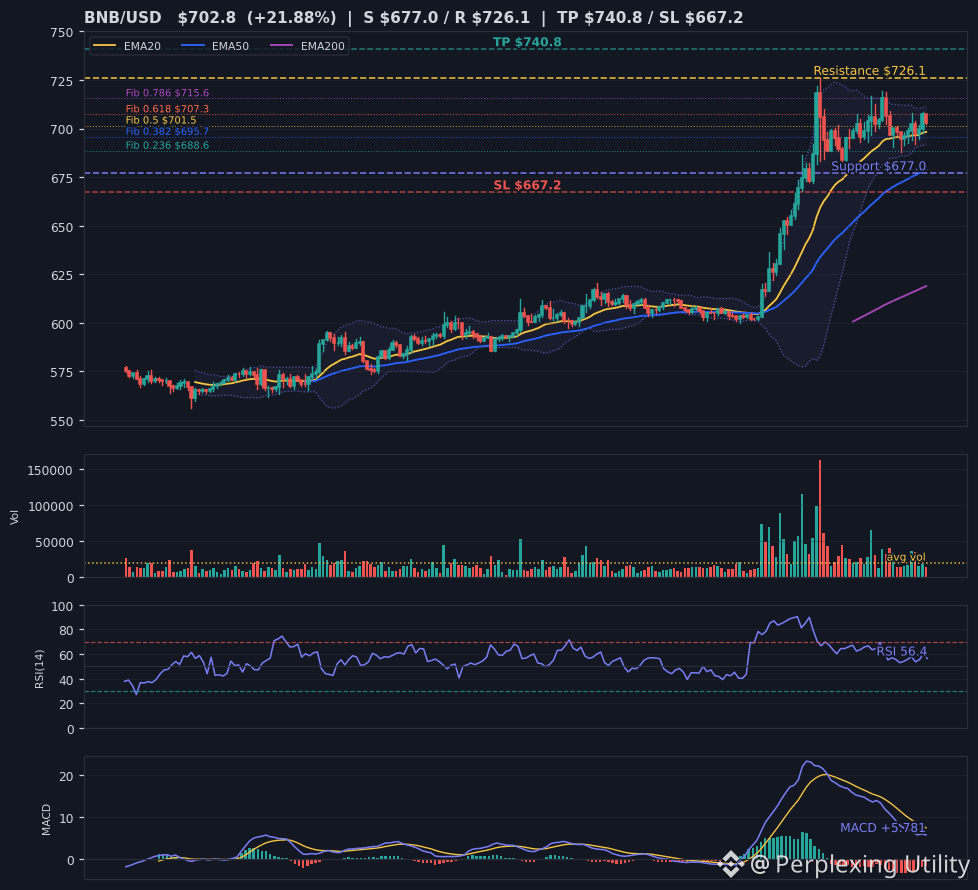Click the 'Resistance $726.1' chart label
Screen dimensions: 978x890
click(x=869, y=71)
